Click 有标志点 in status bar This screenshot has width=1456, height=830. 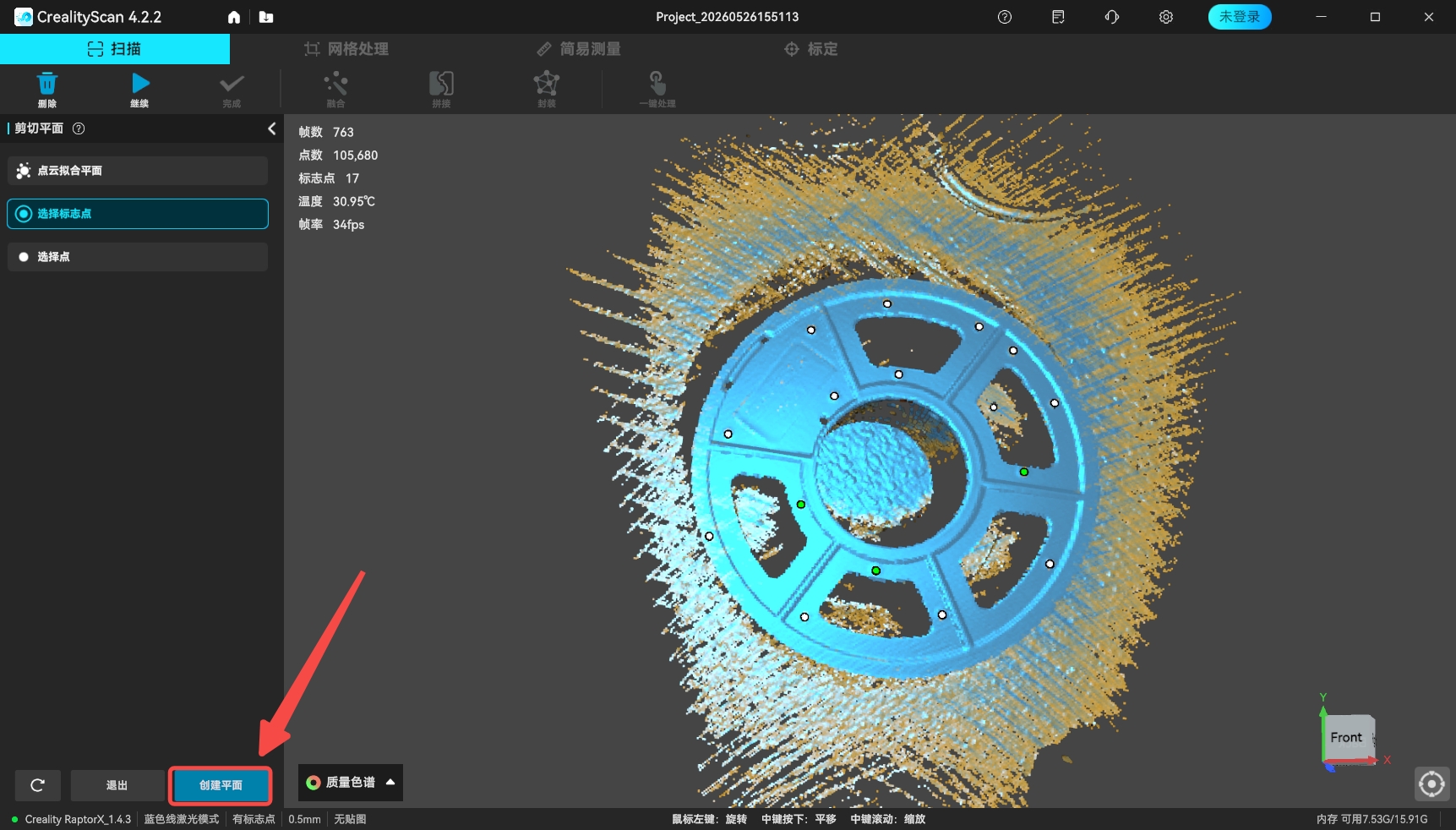pyautogui.click(x=254, y=819)
